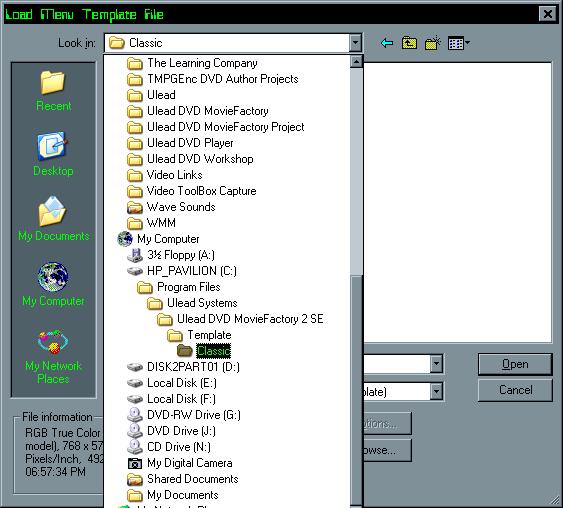This screenshot has height=508, width=563.
Task: Pick the Ulead DVD Workshop folder
Action: pos(190,159)
